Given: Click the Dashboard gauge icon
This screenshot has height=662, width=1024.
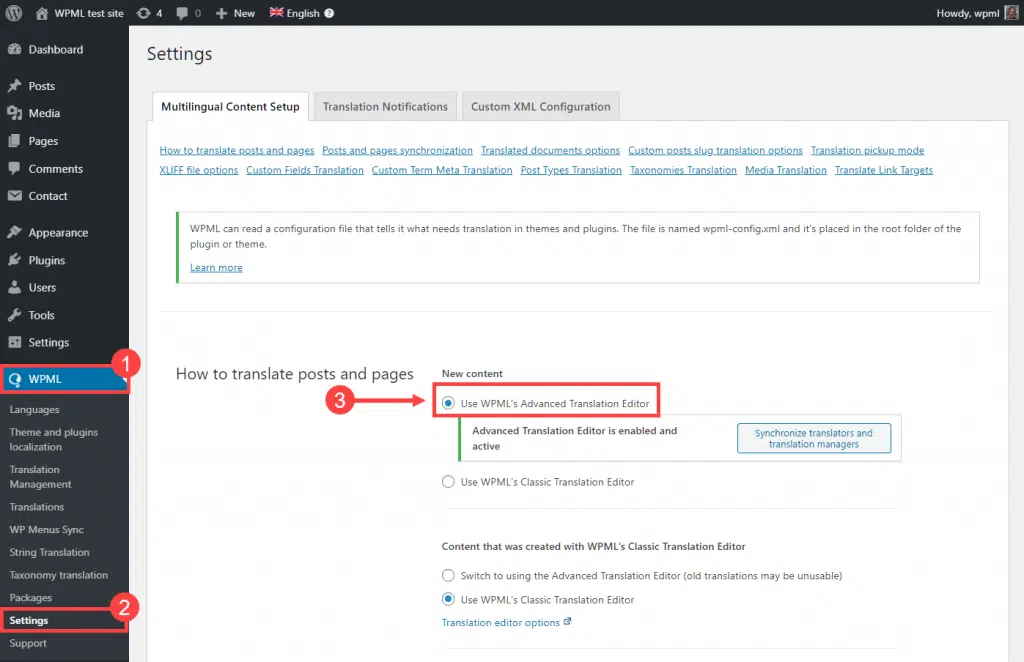Looking at the screenshot, I should 14,50.
